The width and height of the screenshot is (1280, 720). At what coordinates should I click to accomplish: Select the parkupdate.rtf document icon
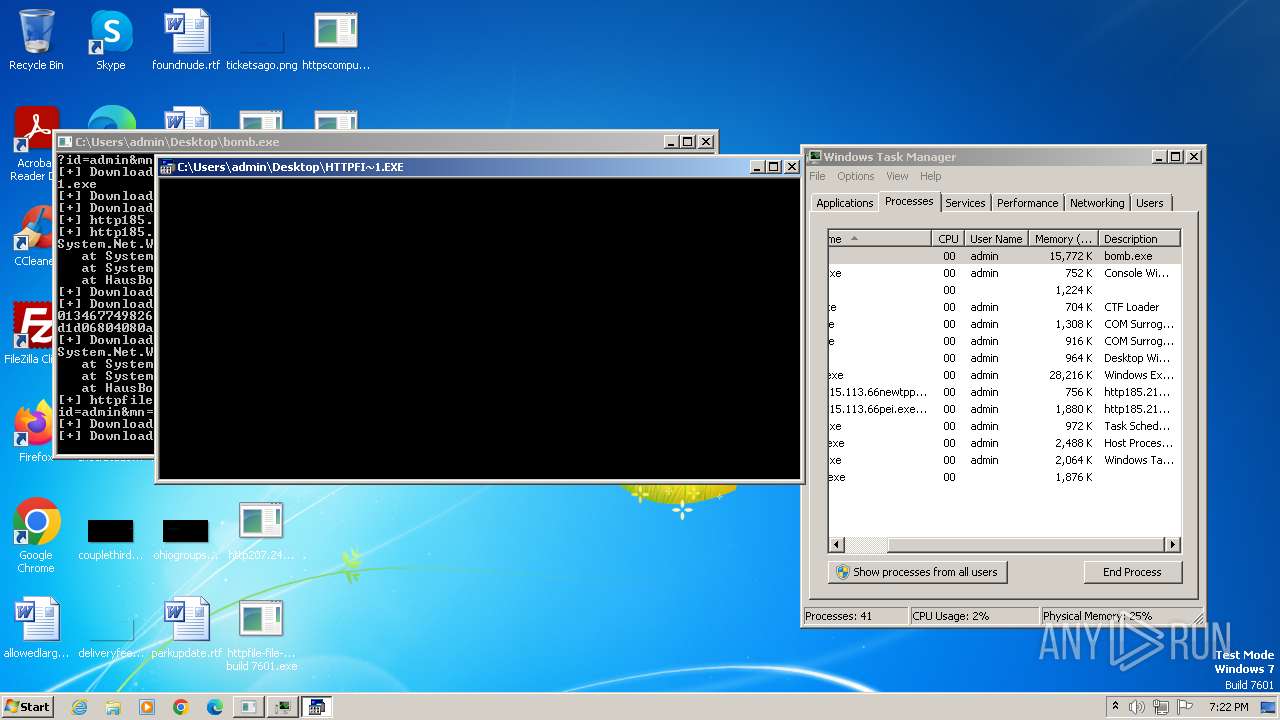click(186, 630)
